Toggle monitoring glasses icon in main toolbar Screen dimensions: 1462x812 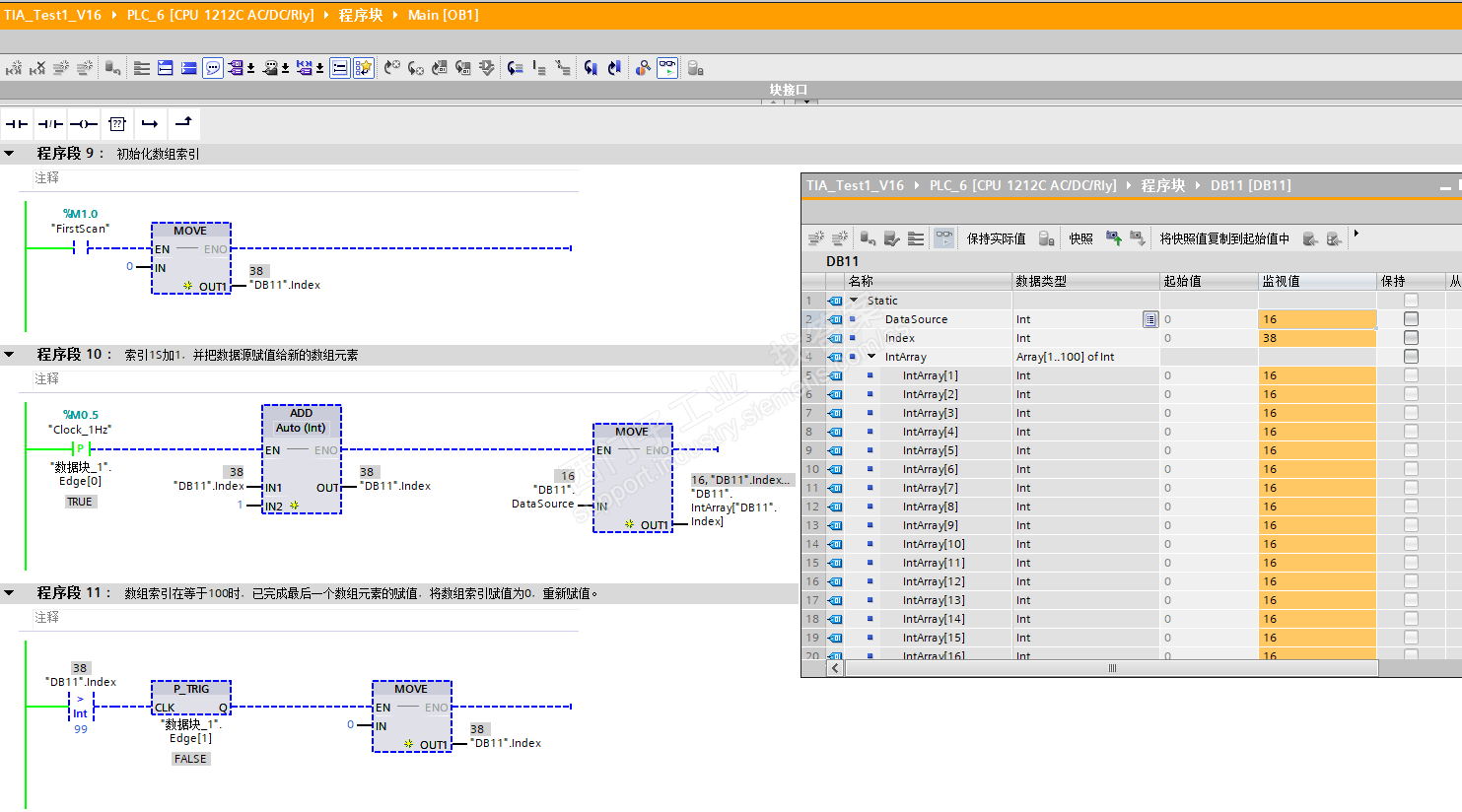click(x=667, y=68)
